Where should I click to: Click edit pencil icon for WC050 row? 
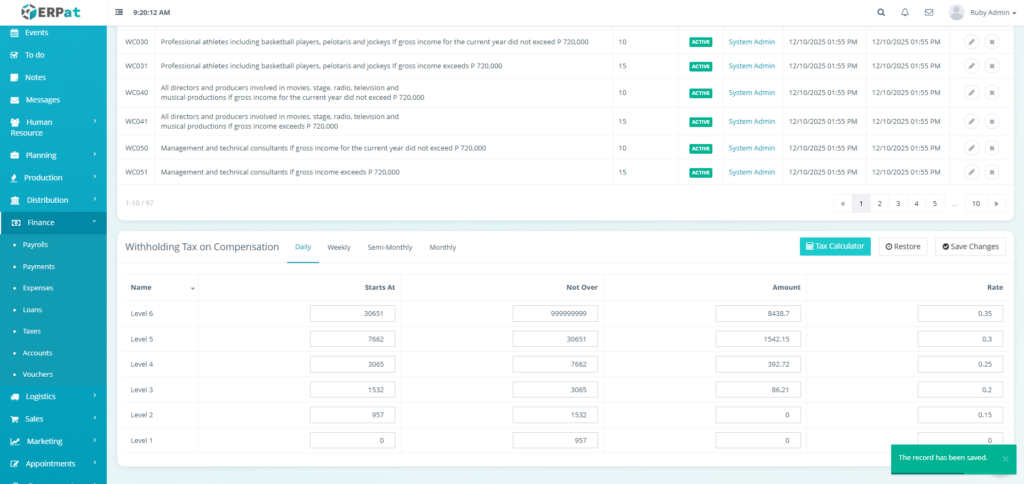point(971,148)
